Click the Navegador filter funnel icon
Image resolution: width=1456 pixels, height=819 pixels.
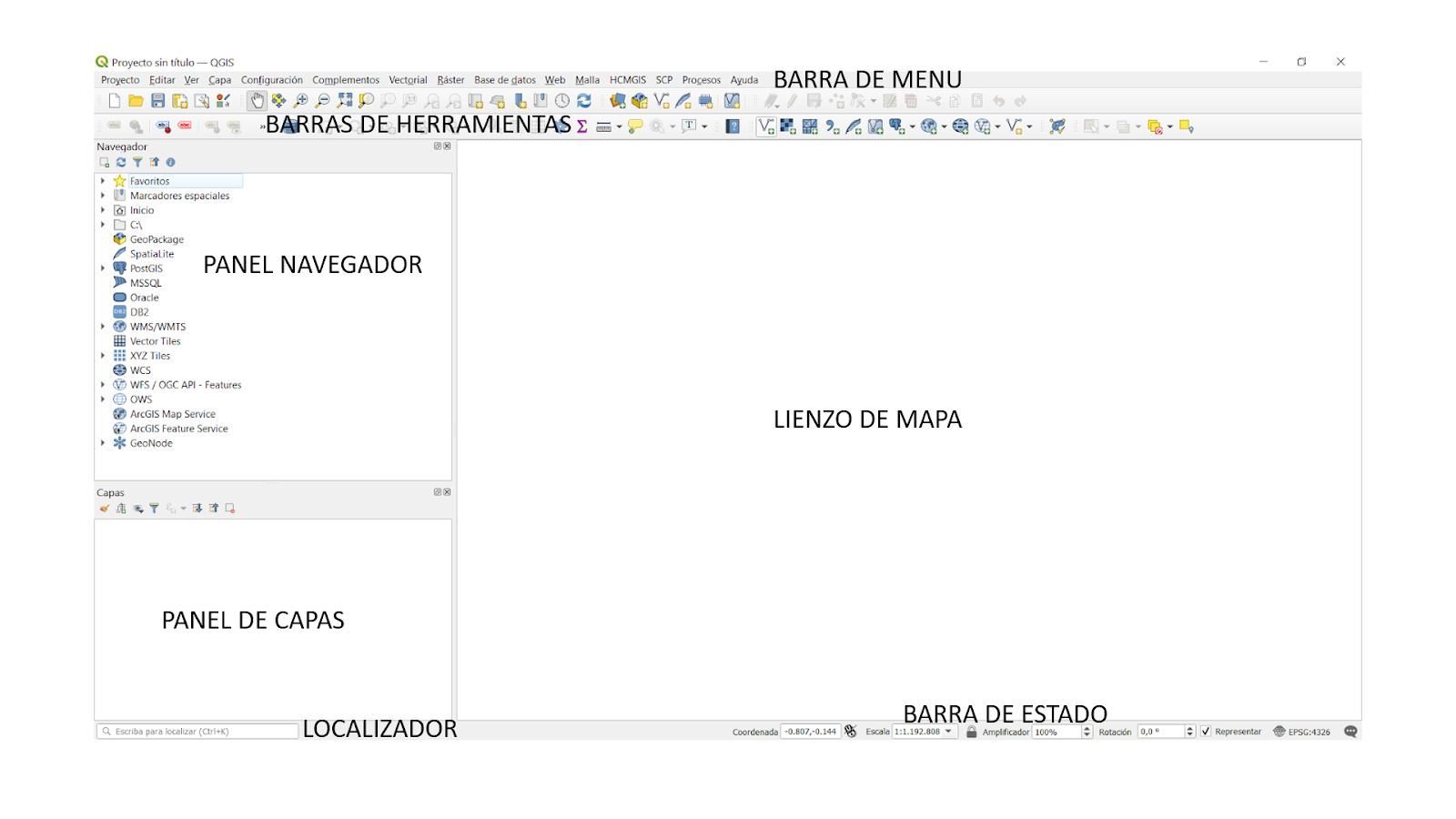tap(137, 162)
